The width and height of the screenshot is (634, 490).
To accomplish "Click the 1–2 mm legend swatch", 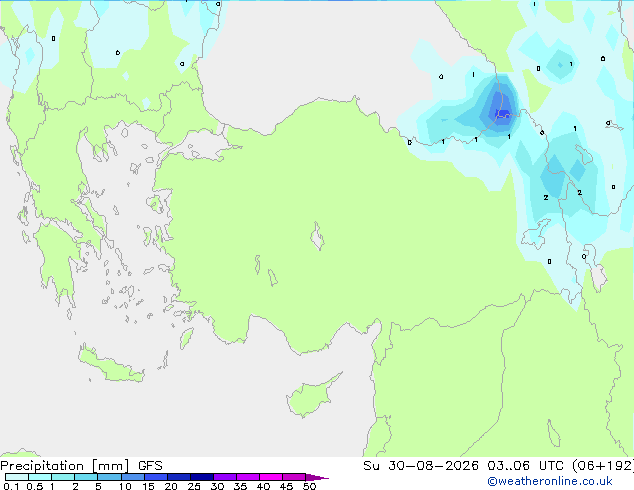I will [x=63, y=477].
